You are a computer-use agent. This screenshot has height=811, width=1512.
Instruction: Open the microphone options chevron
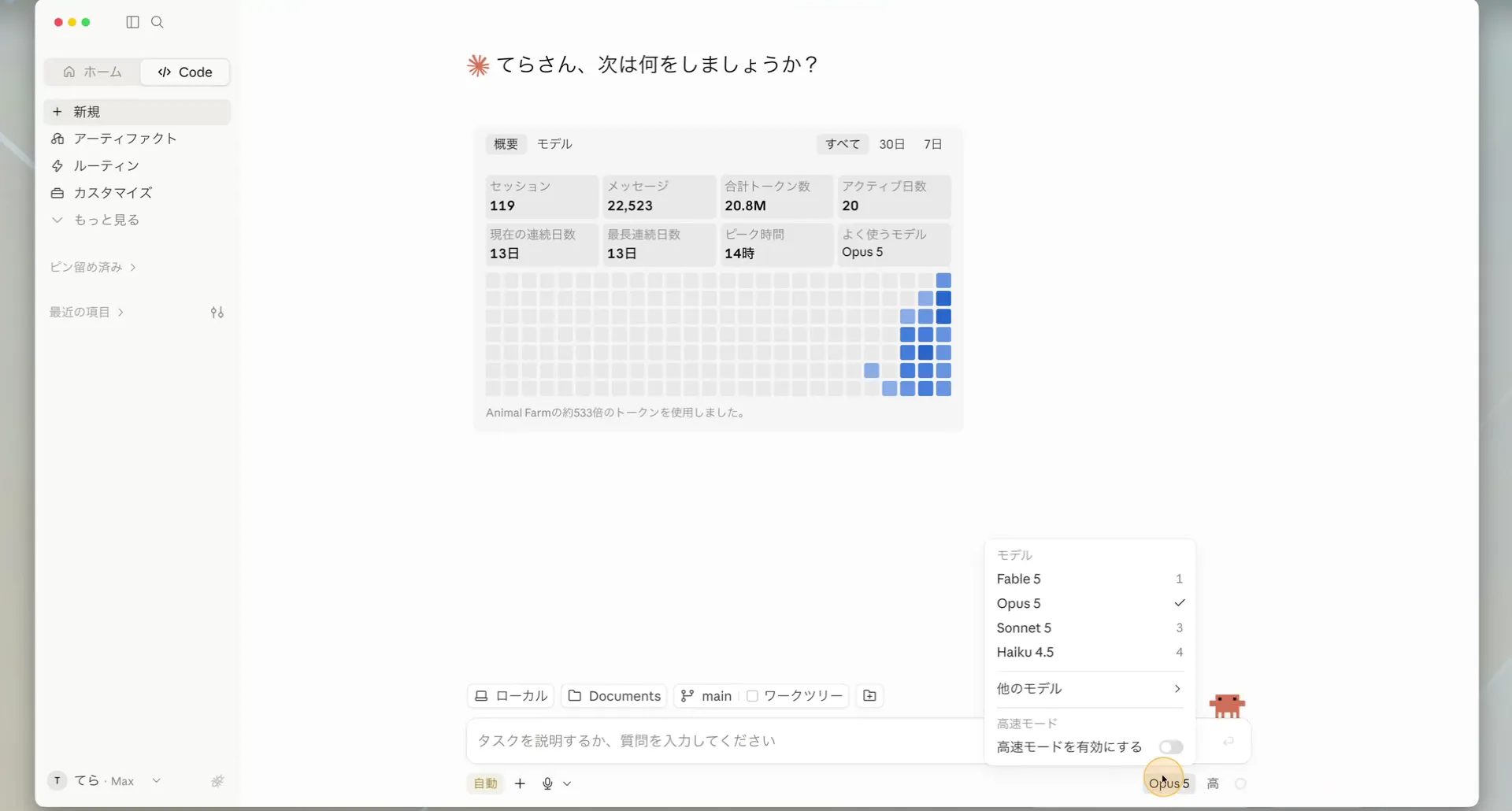(567, 783)
